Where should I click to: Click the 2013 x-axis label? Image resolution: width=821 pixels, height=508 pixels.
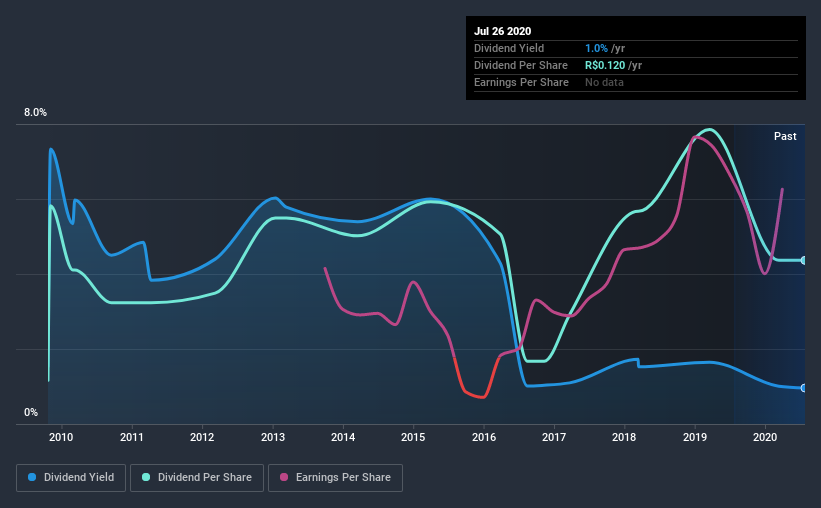(x=273, y=437)
